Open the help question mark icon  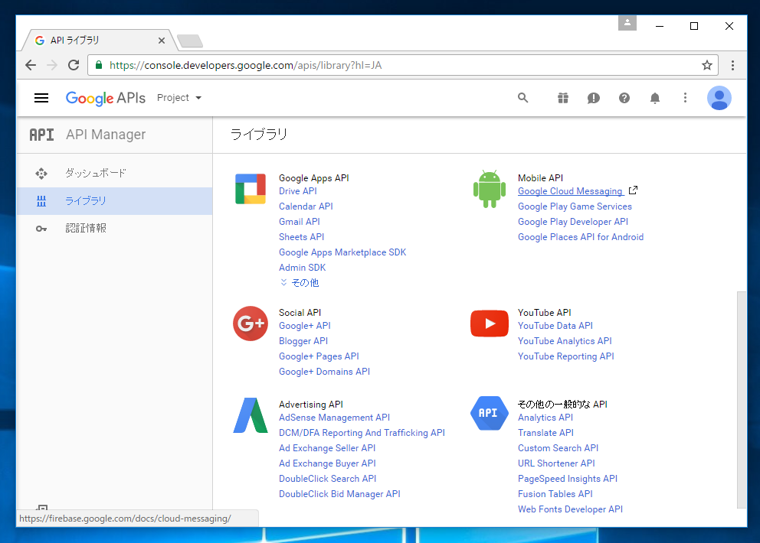pyautogui.click(x=624, y=98)
